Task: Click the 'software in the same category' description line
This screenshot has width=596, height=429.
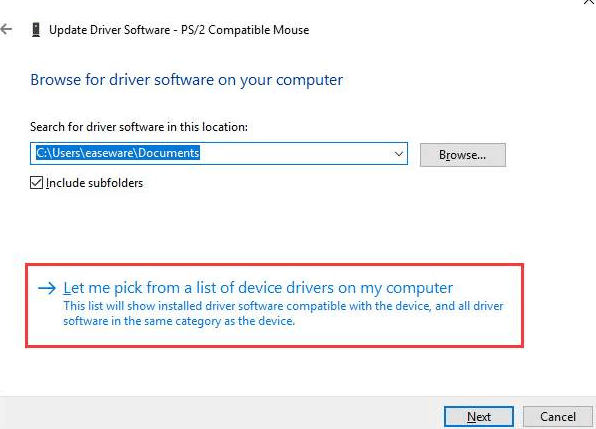Action: point(179,321)
